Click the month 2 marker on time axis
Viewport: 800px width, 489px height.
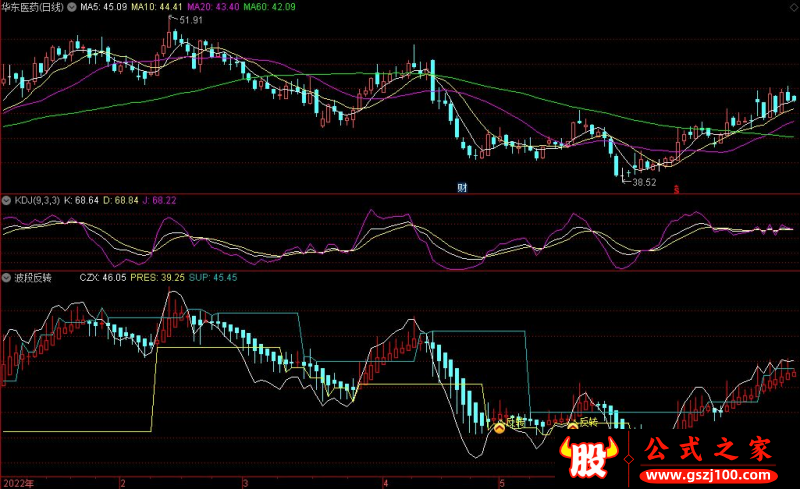click(x=123, y=483)
